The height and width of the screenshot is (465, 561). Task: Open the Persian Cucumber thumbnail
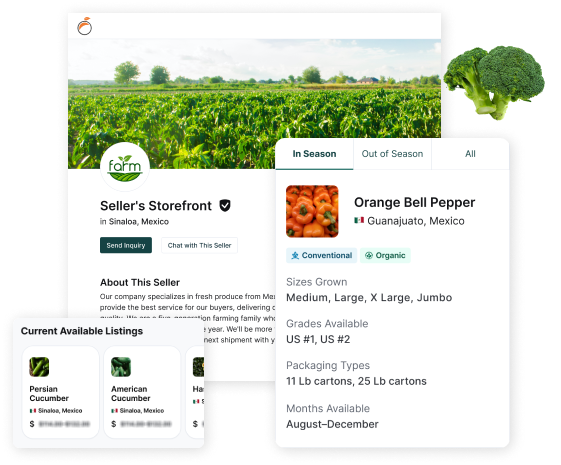(39, 367)
